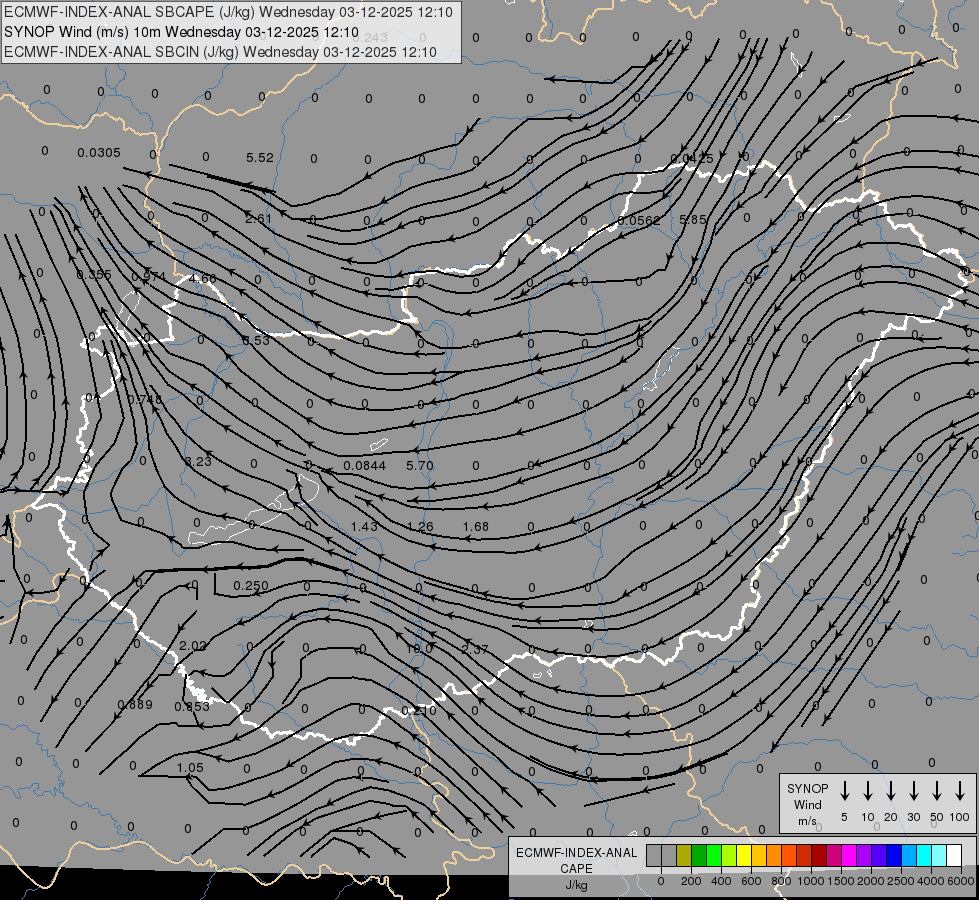Click the 4000 tick on the colour scale
The image size is (979, 900).
(930, 881)
